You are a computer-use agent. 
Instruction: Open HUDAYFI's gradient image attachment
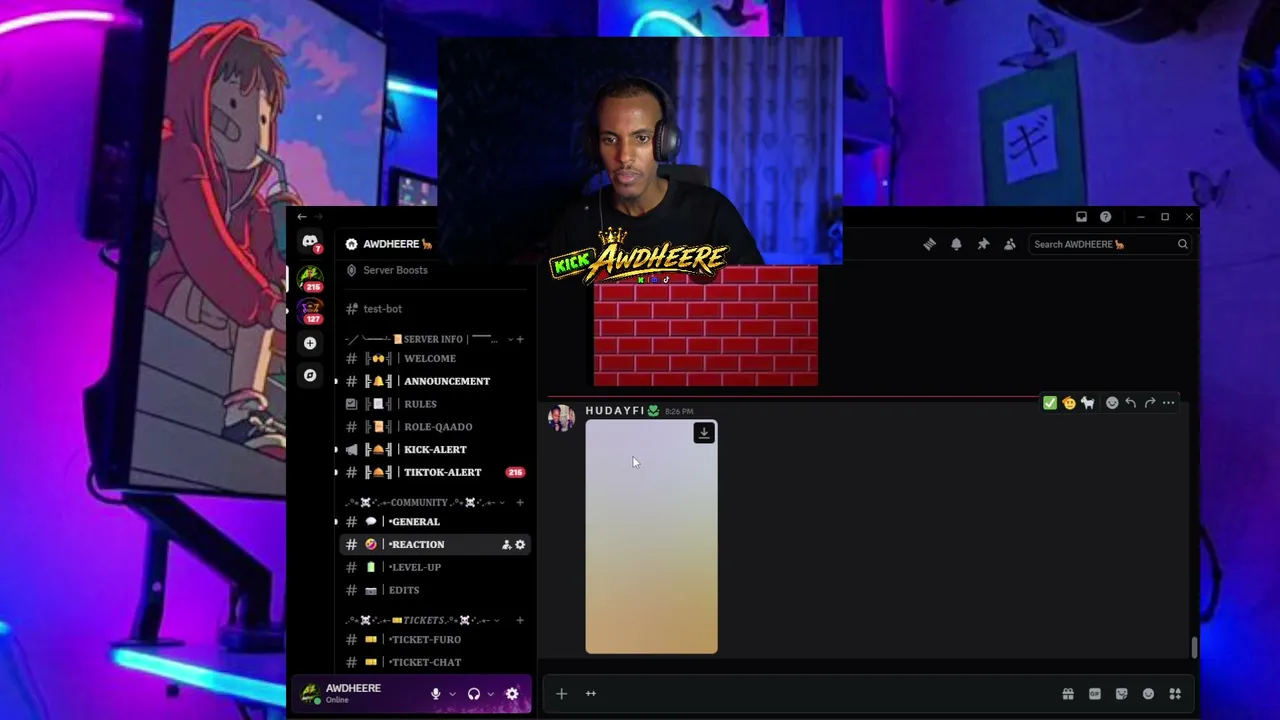point(651,537)
